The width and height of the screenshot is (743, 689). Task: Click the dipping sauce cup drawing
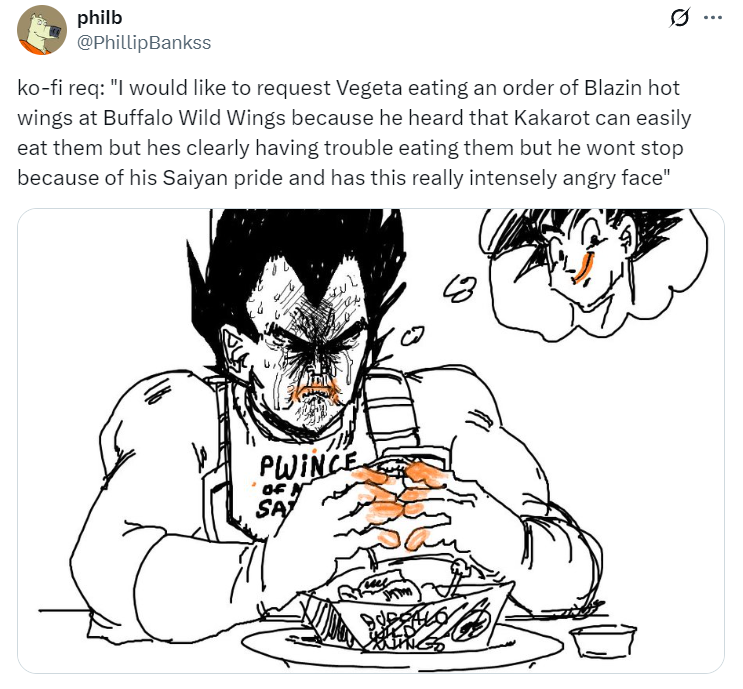pos(603,641)
